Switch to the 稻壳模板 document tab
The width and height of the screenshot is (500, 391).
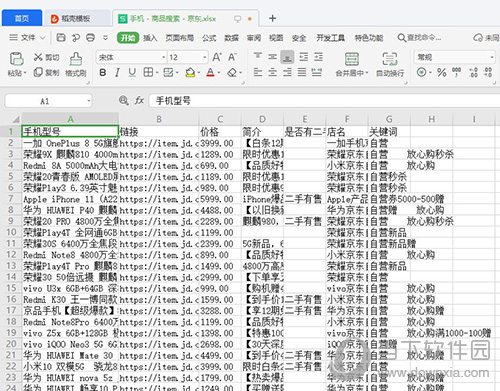click(x=77, y=18)
